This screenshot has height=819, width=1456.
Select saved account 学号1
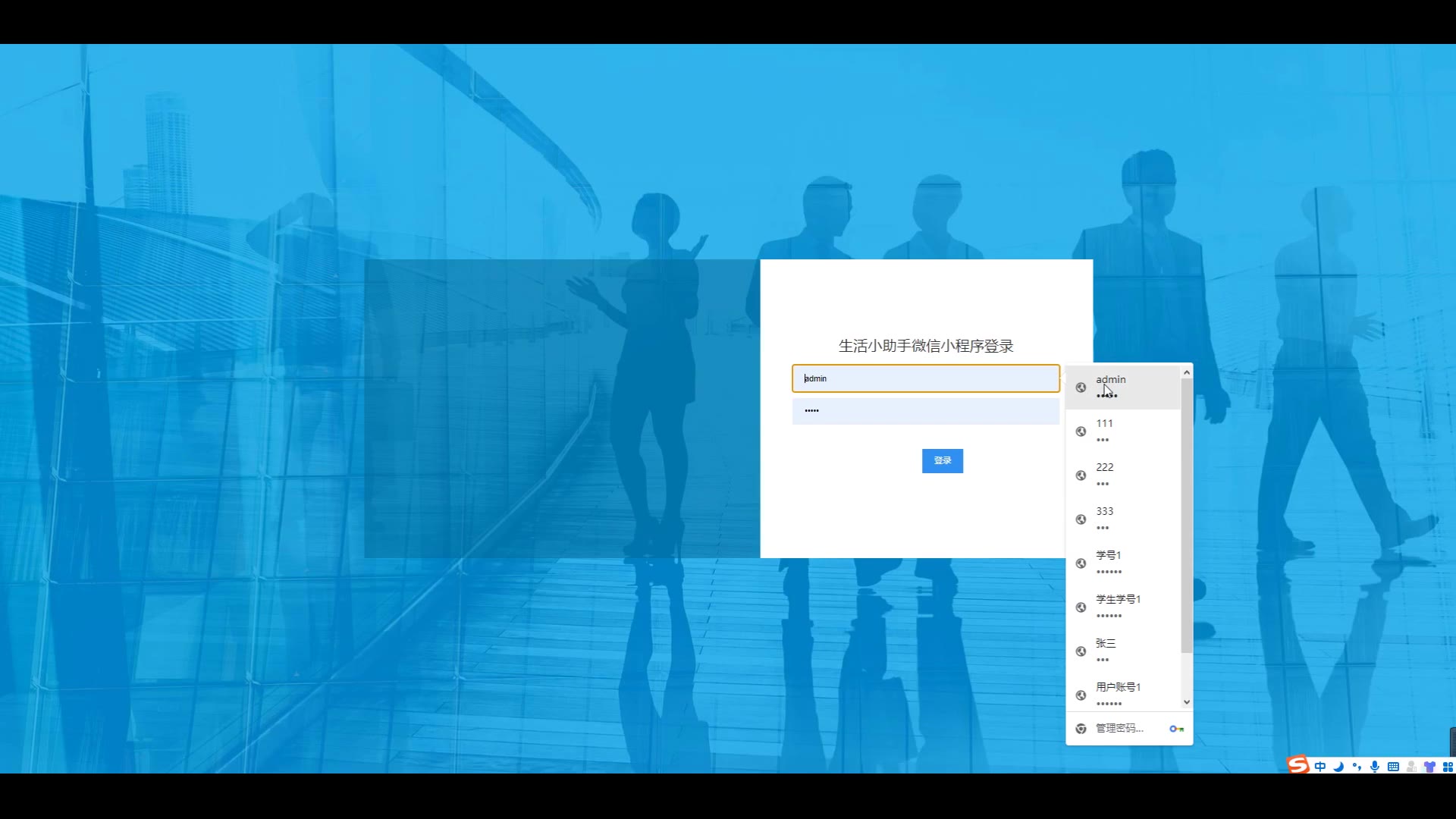[x=1123, y=563]
